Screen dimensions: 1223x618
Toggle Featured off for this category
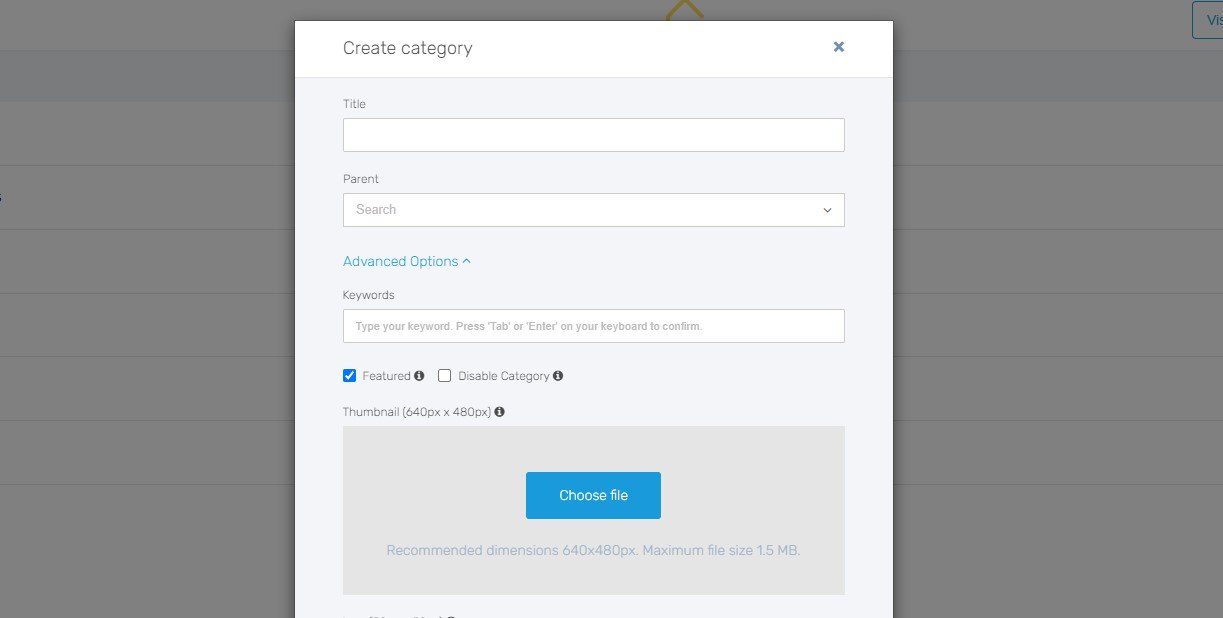pos(349,375)
